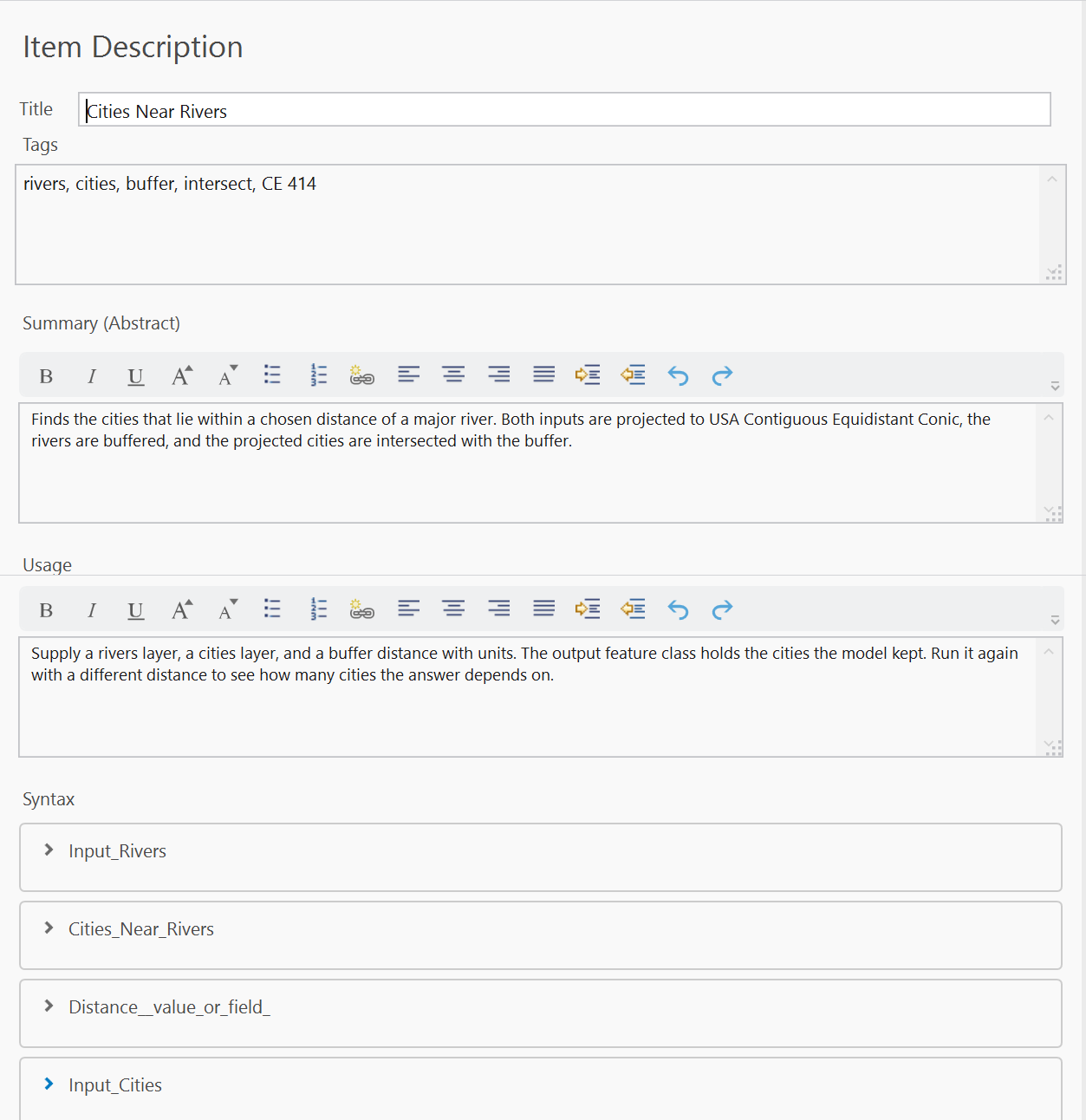Open Summary toolbar overflow dropdown arrow
This screenshot has width=1086, height=1120.
[1055, 386]
